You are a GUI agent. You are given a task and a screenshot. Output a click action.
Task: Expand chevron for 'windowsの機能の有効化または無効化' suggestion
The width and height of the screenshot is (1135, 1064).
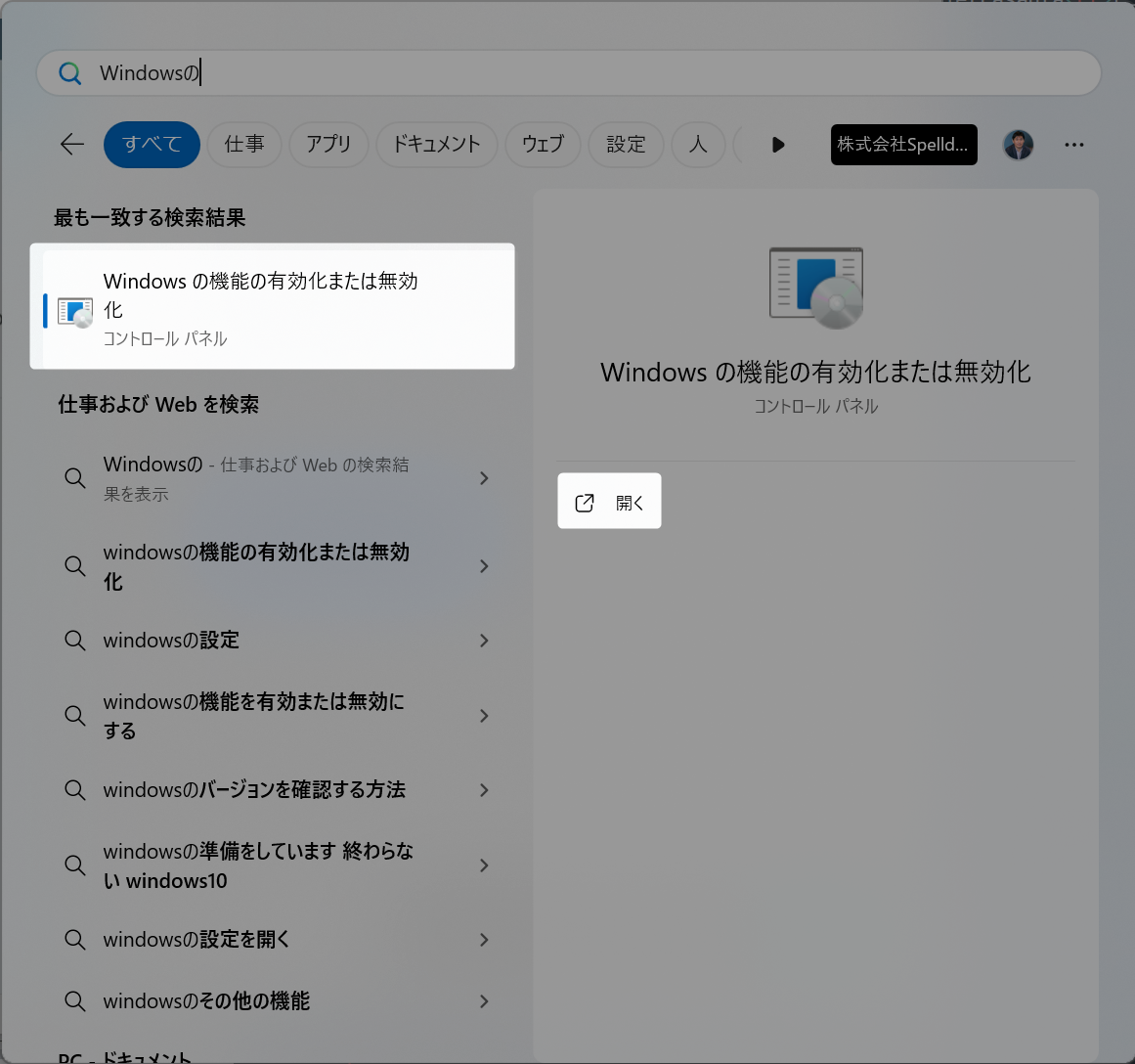point(484,565)
